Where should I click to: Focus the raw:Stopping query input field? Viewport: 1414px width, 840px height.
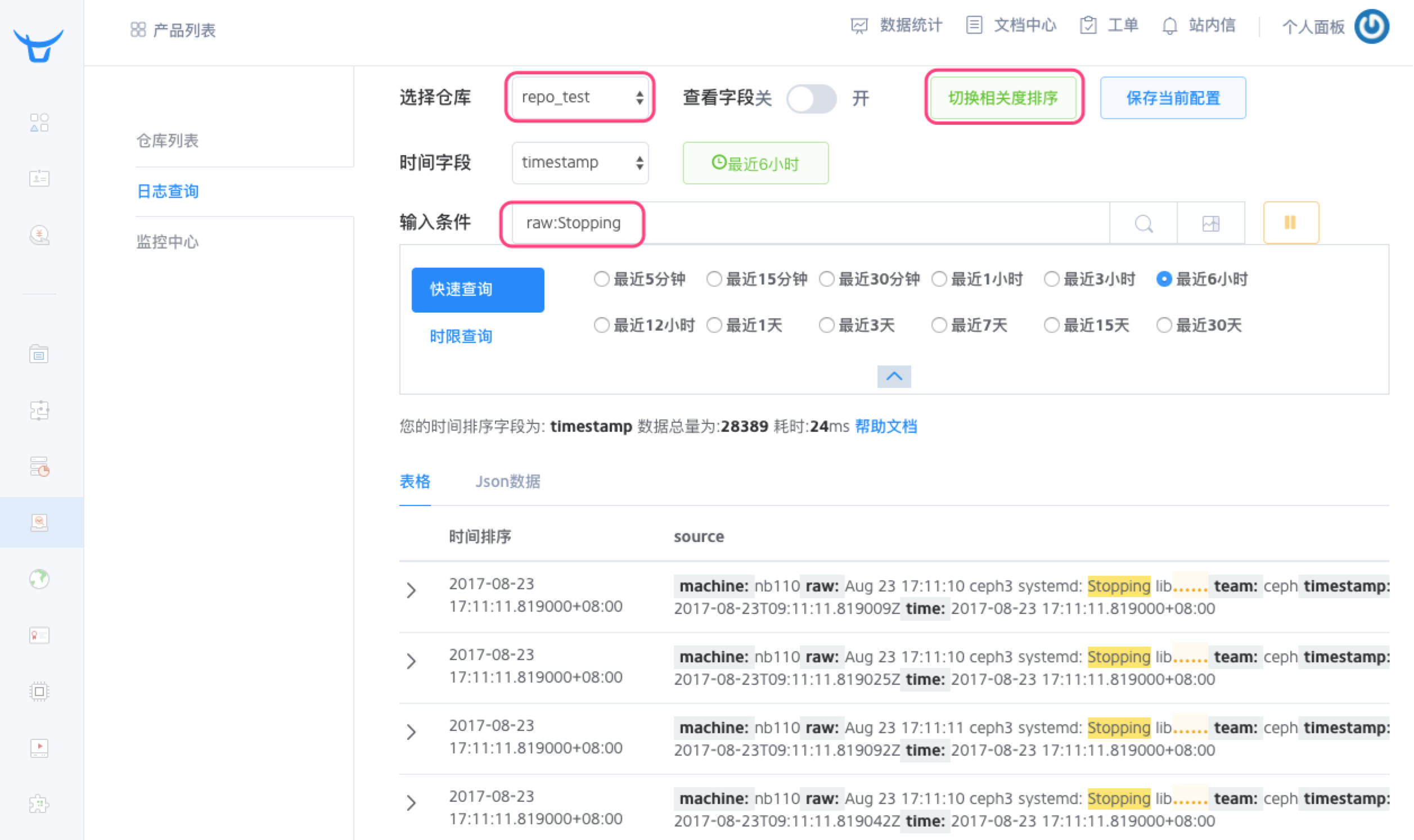tap(810, 223)
